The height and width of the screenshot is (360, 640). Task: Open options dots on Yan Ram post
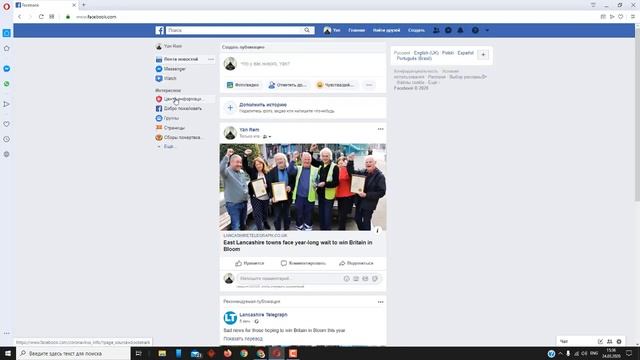click(x=380, y=129)
